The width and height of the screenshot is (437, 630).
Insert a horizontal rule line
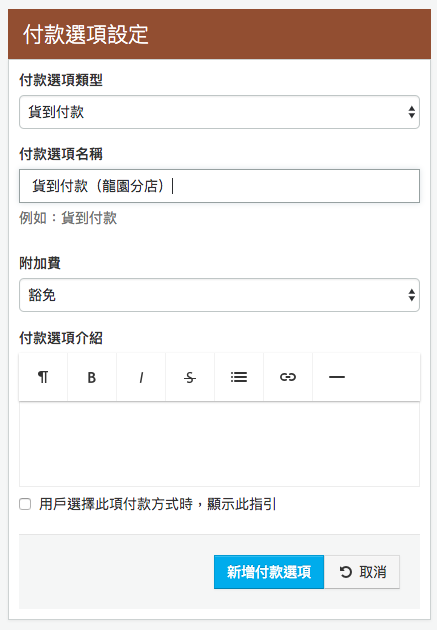click(x=337, y=377)
